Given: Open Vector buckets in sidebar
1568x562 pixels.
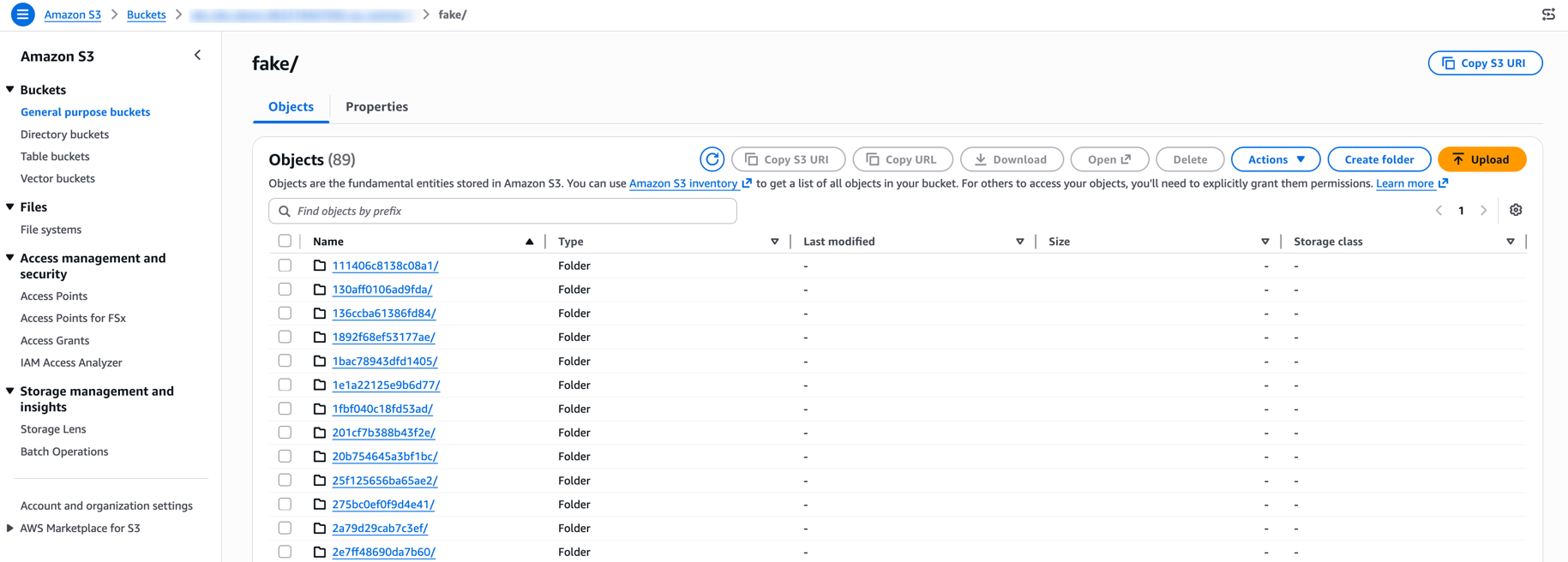Looking at the screenshot, I should [x=57, y=179].
